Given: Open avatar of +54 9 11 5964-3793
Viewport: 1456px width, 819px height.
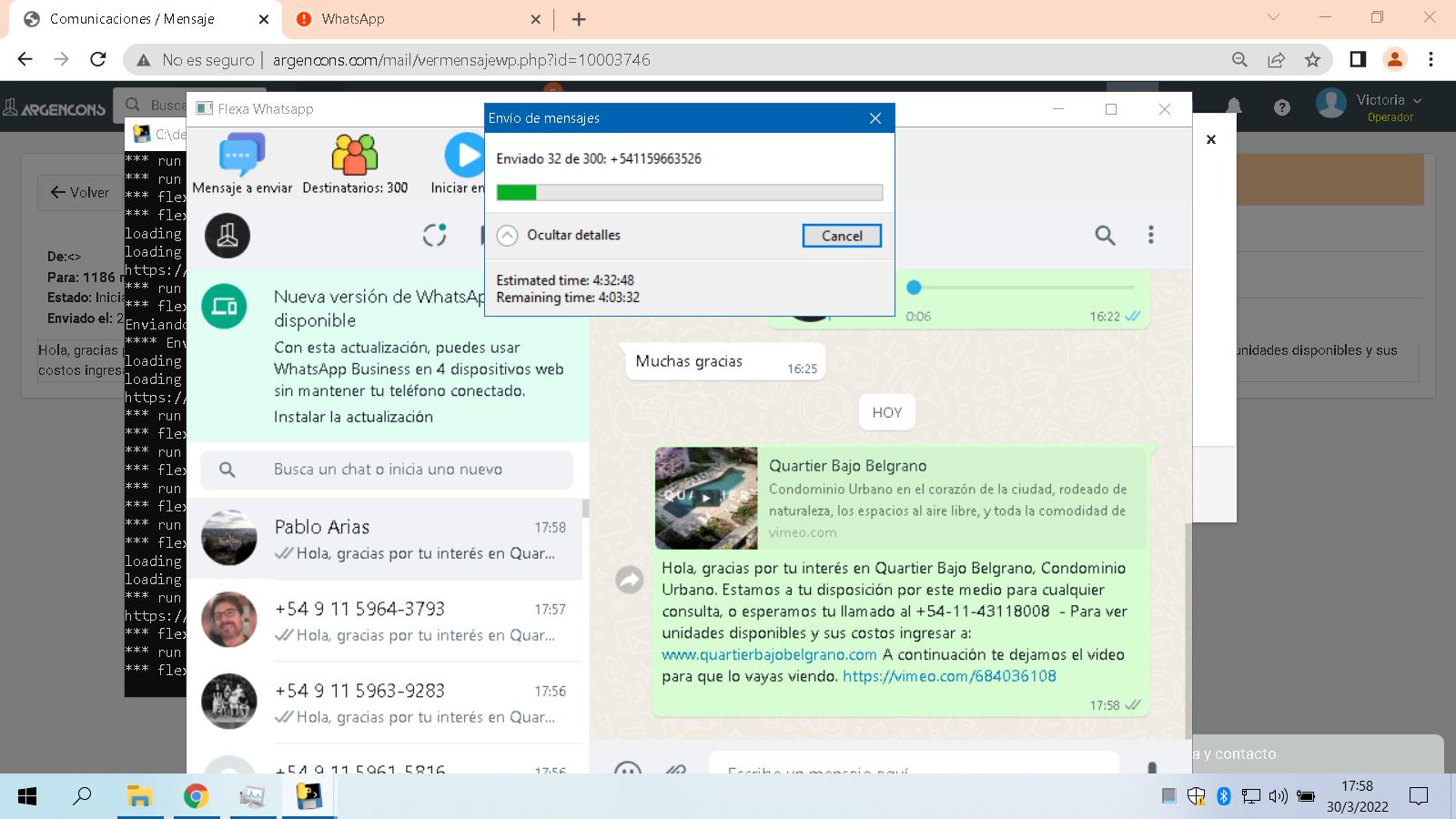Looking at the screenshot, I should pyautogui.click(x=229, y=620).
